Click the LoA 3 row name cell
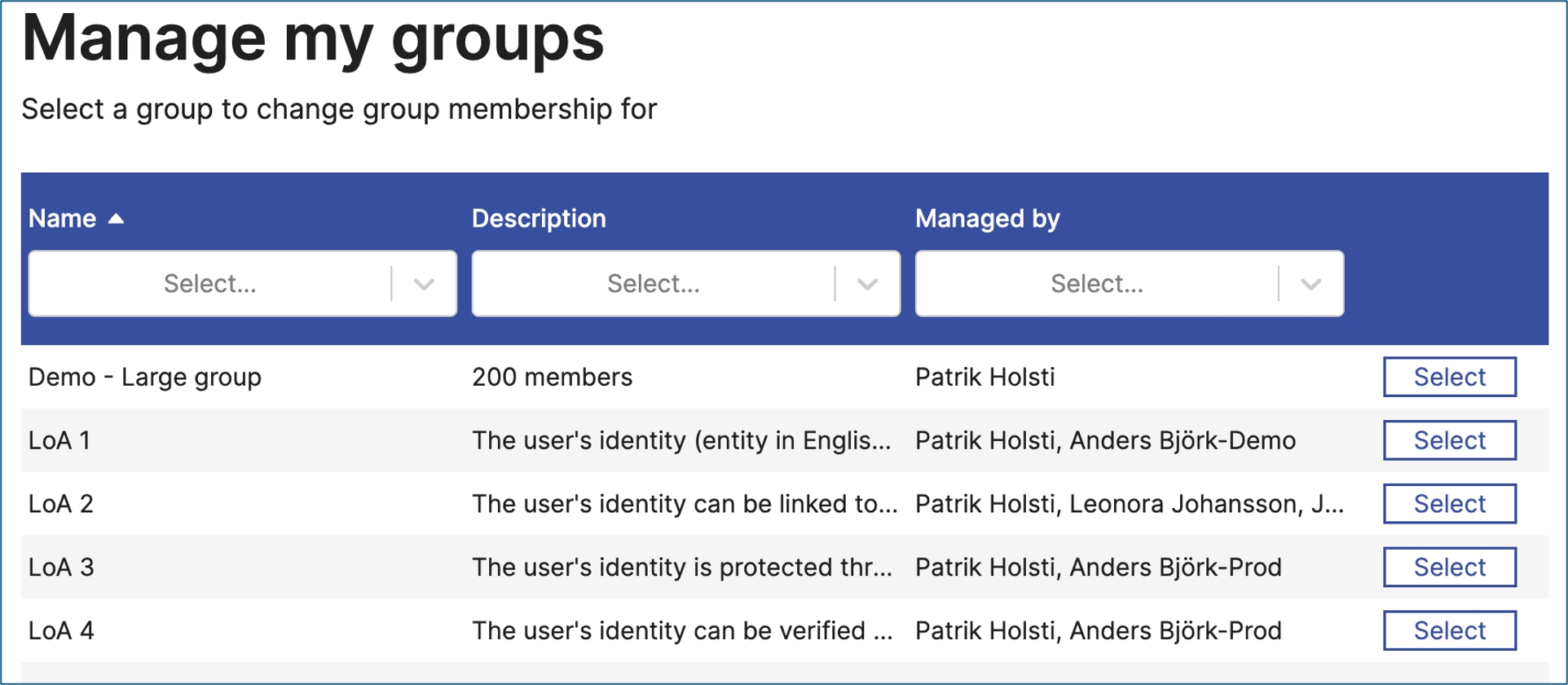 (x=62, y=567)
